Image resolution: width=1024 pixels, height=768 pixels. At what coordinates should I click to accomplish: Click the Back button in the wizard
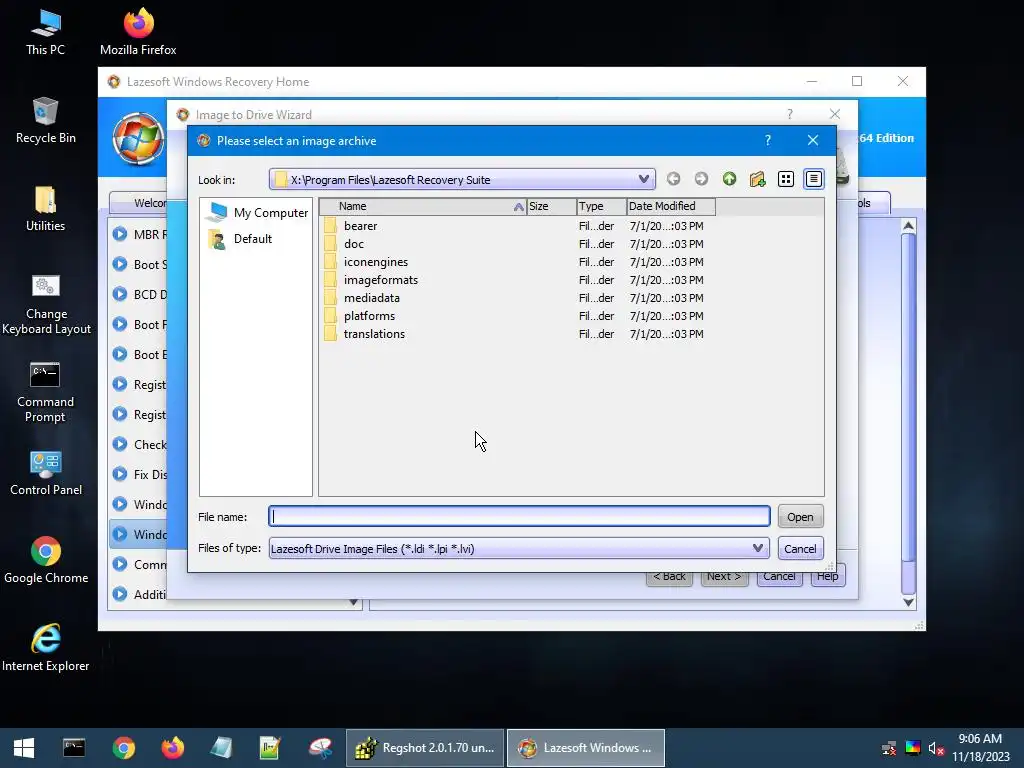click(669, 577)
